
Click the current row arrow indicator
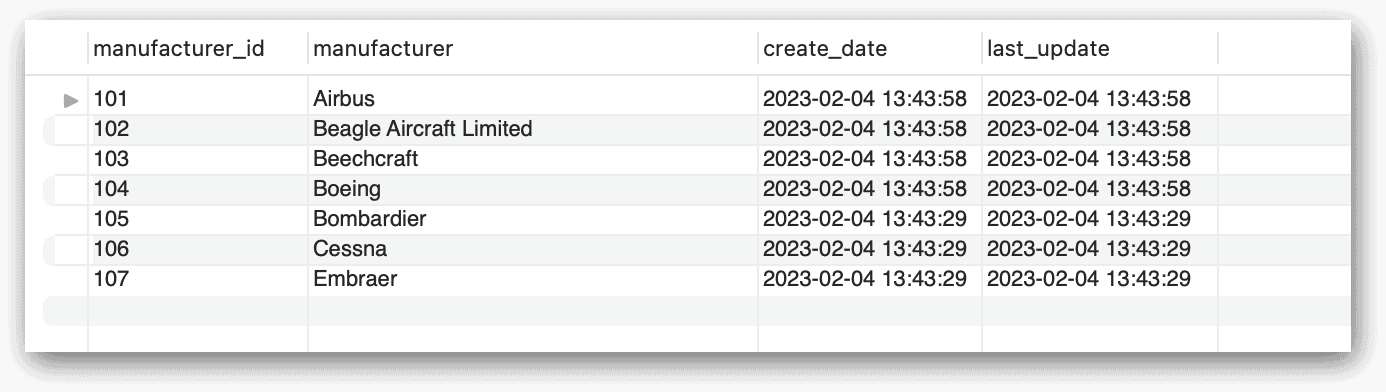click(x=70, y=99)
